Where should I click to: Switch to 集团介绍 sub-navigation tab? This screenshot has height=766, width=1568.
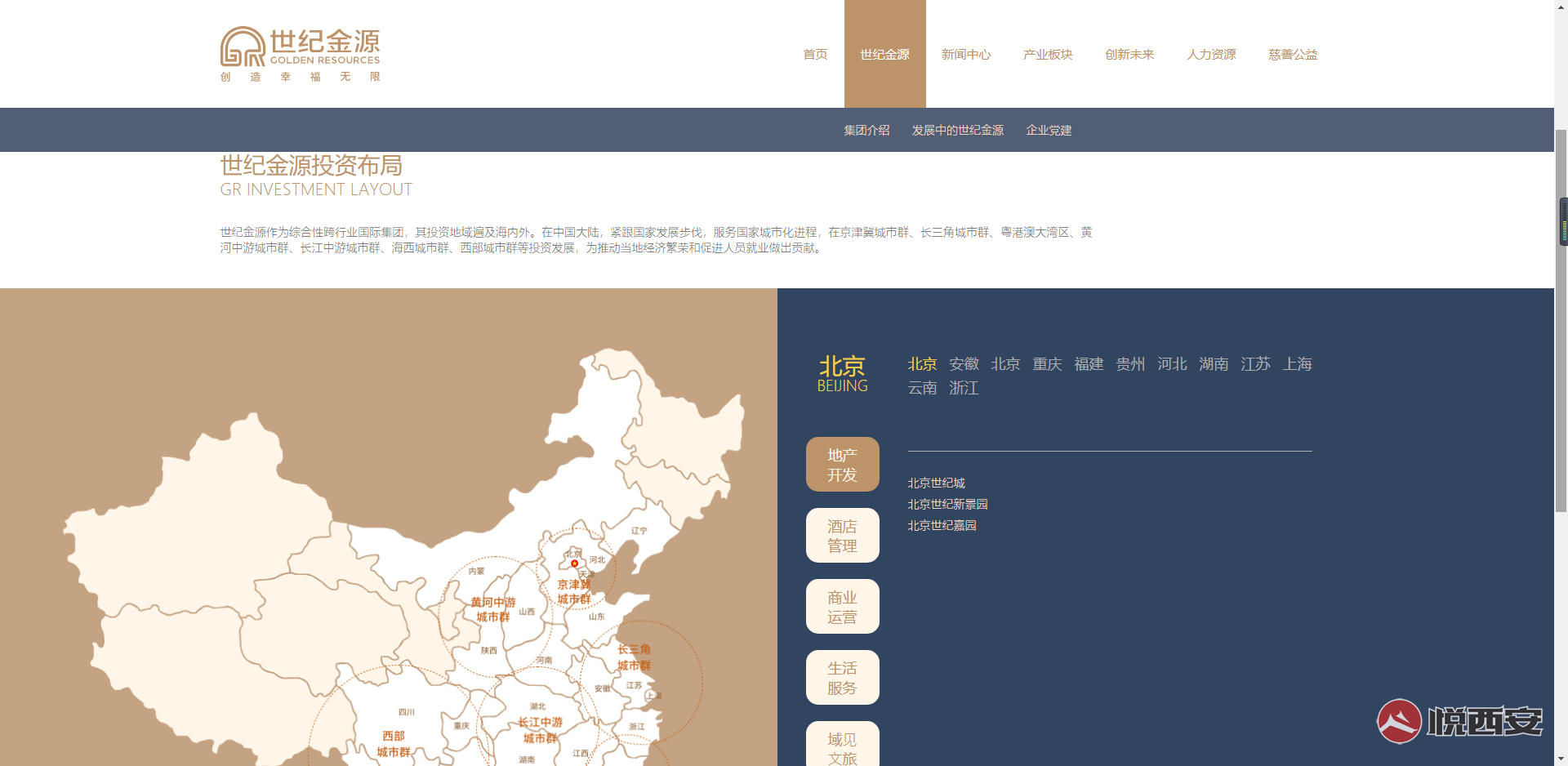point(866,130)
